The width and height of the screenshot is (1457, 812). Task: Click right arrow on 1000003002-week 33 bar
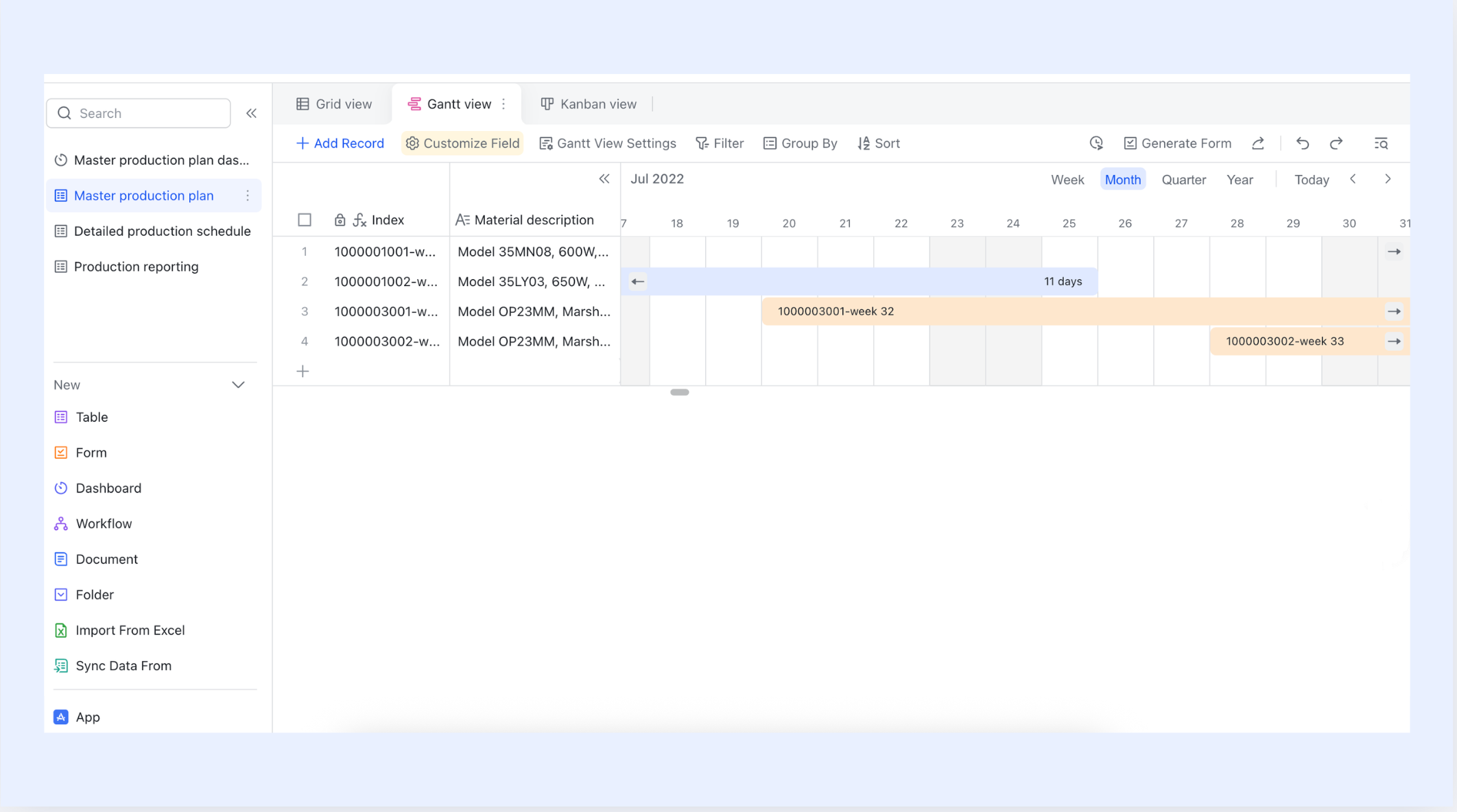tap(1395, 342)
